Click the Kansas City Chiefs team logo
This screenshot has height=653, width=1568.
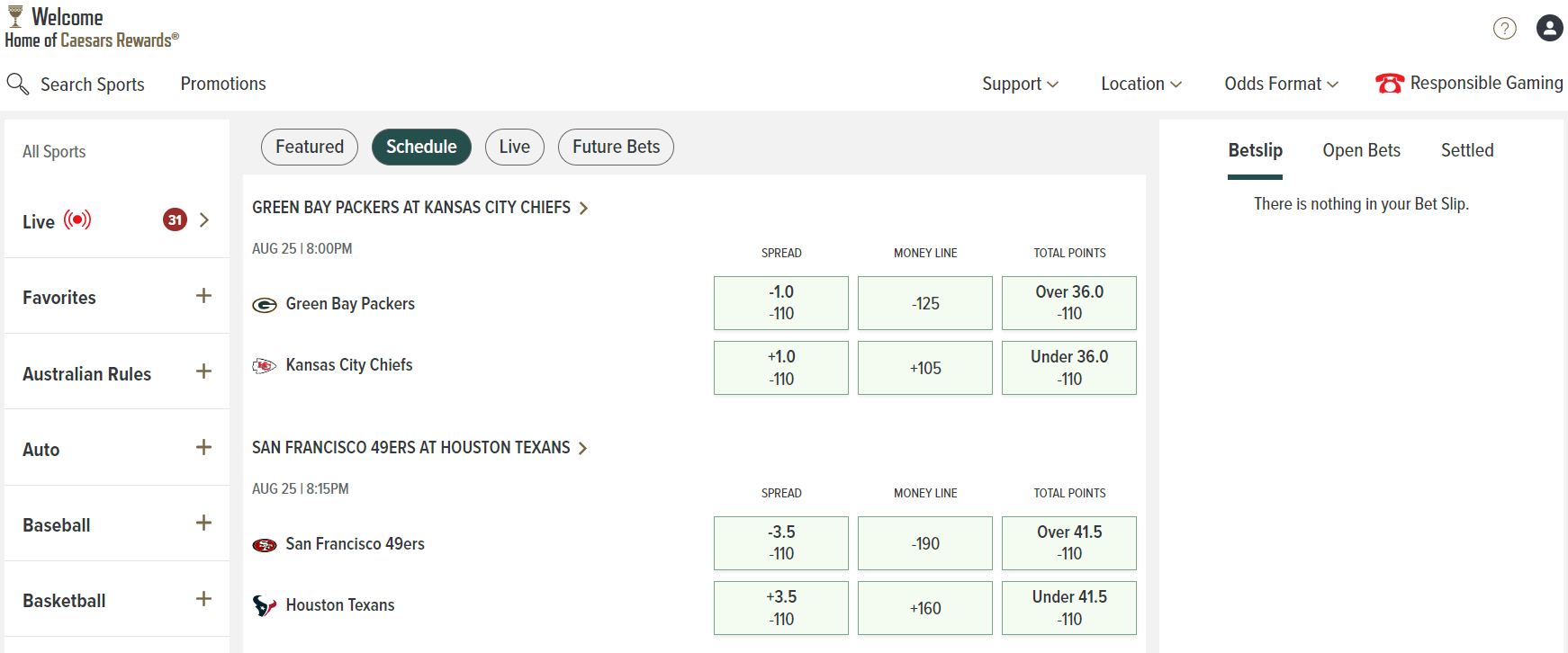265,366
